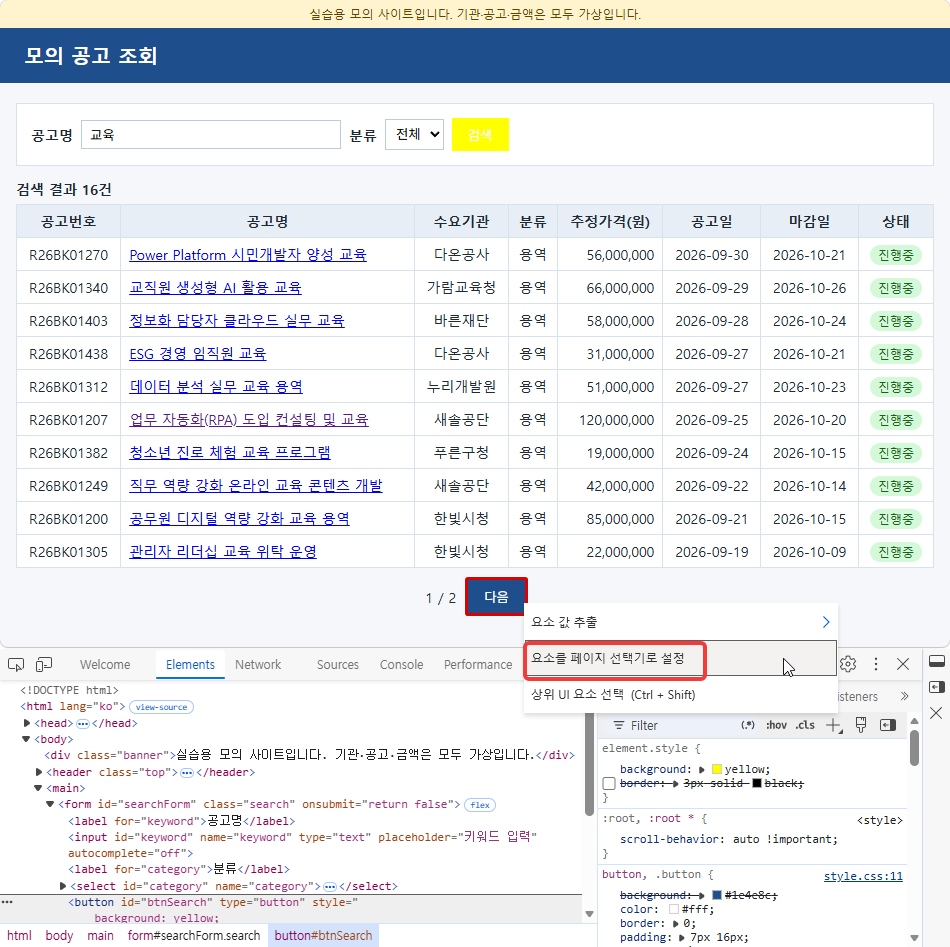Open DevTools settings gear
The height and width of the screenshot is (947, 950).
point(848,664)
